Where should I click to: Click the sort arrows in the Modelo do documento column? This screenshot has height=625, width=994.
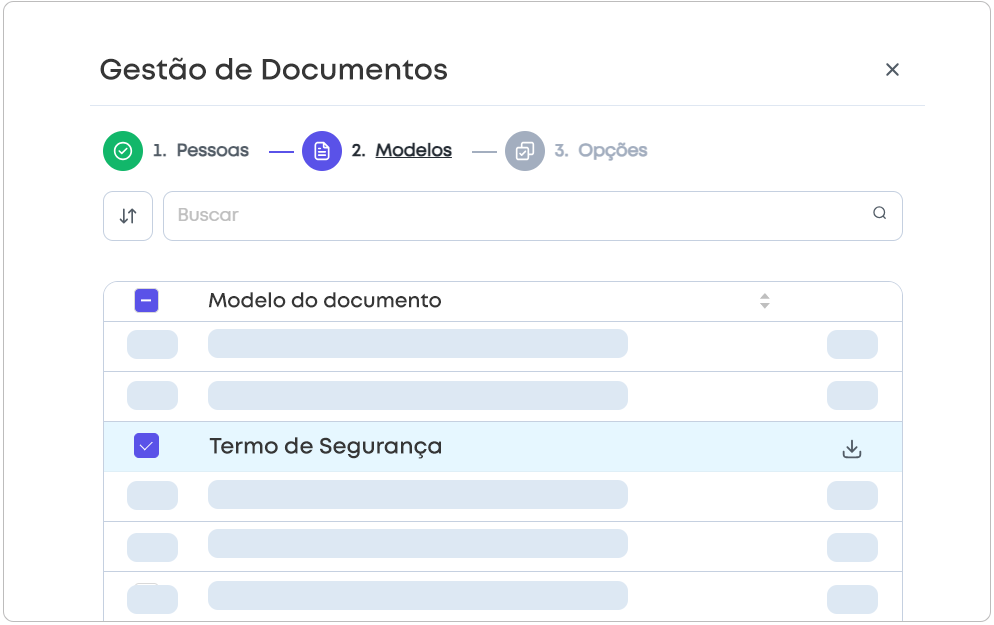(764, 301)
